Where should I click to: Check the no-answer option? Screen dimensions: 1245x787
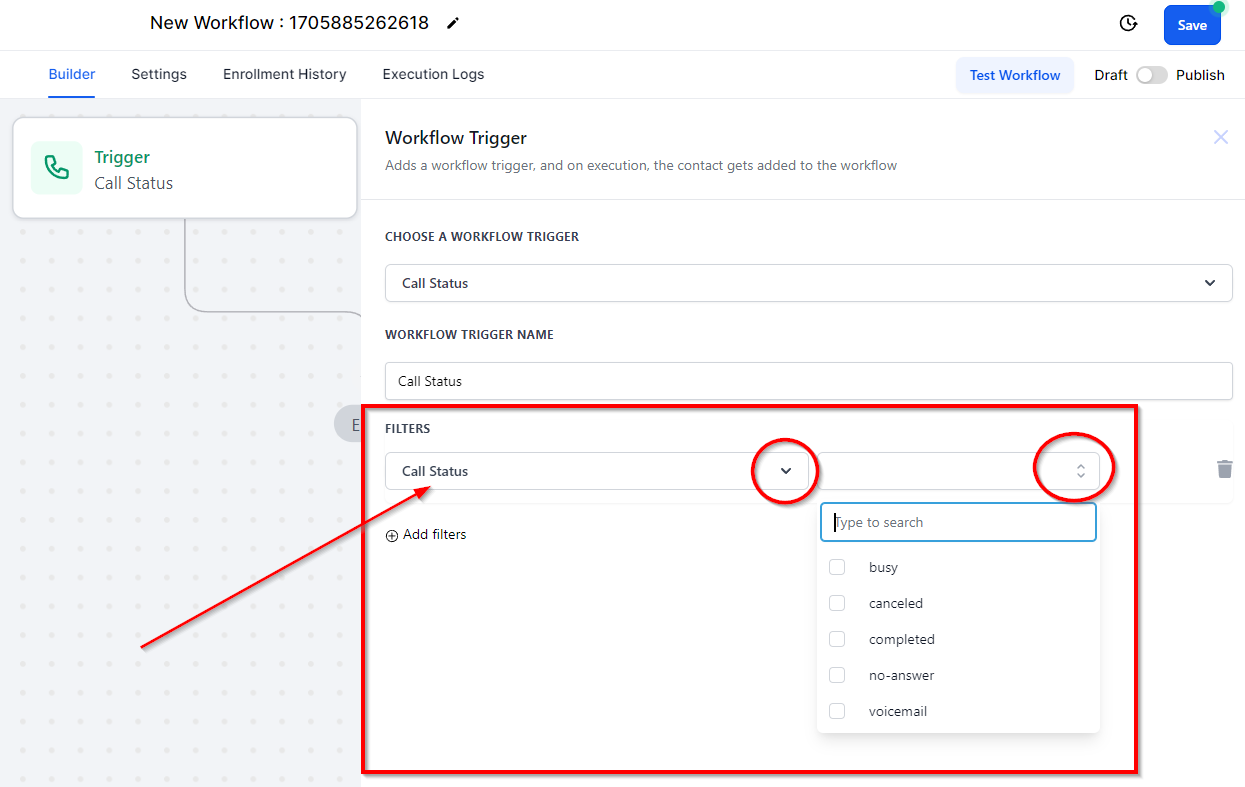(x=837, y=675)
